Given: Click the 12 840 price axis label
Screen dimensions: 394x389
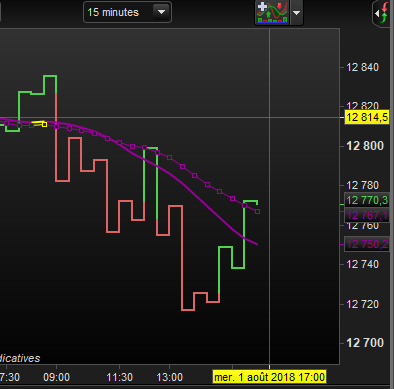Looking at the screenshot, I should (362, 67).
